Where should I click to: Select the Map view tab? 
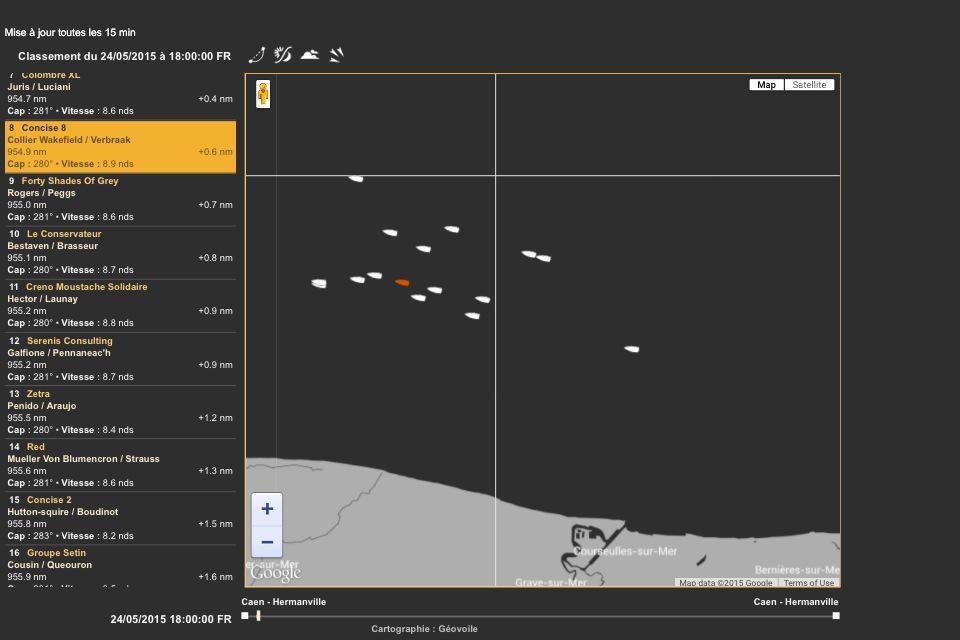[x=765, y=84]
